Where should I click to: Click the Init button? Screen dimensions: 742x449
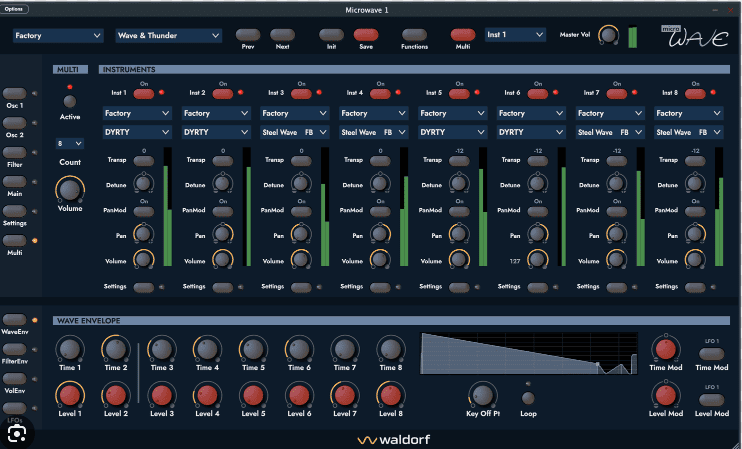331,35
